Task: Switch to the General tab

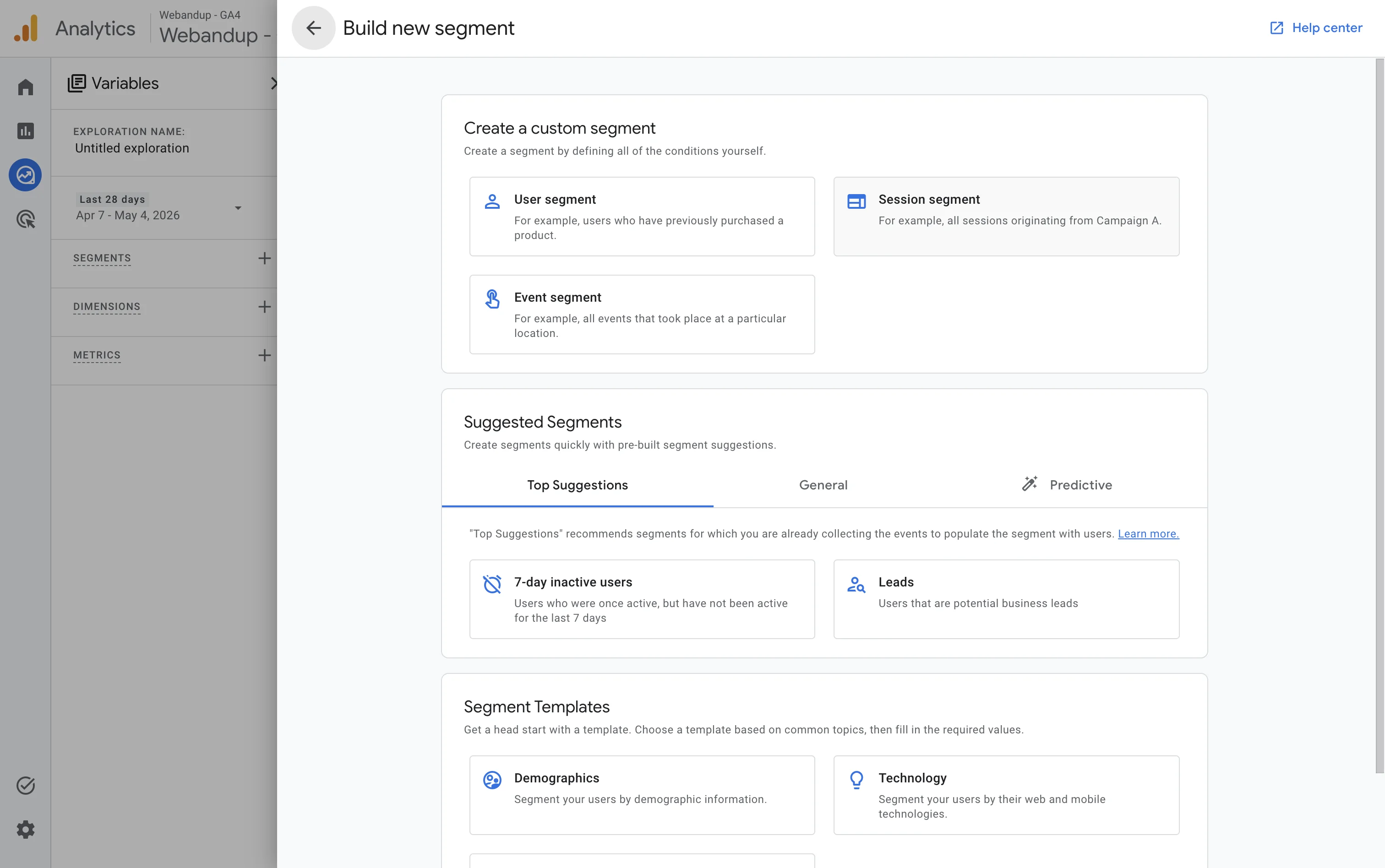Action: 823,485
